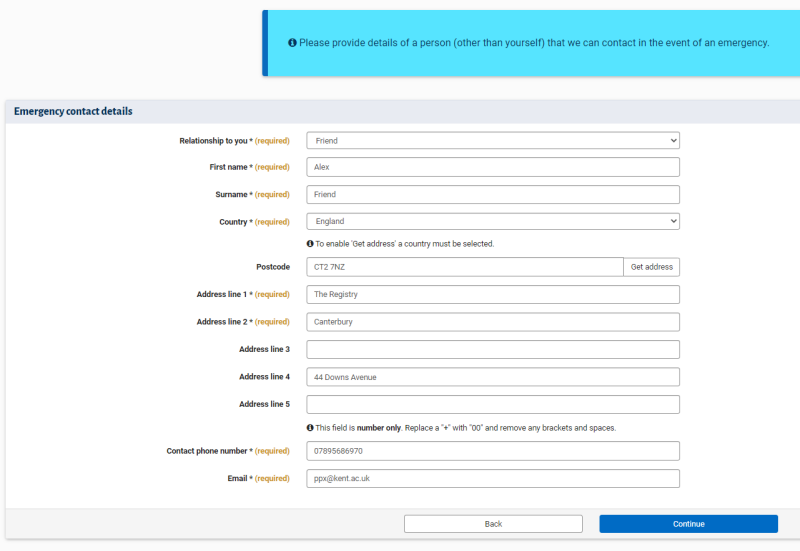The height and width of the screenshot is (551, 800).
Task: Open the Country dropdown showing England
Action: point(493,221)
